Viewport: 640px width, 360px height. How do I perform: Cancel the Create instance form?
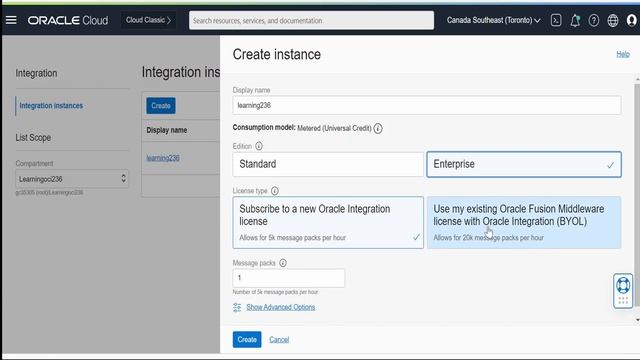279,340
